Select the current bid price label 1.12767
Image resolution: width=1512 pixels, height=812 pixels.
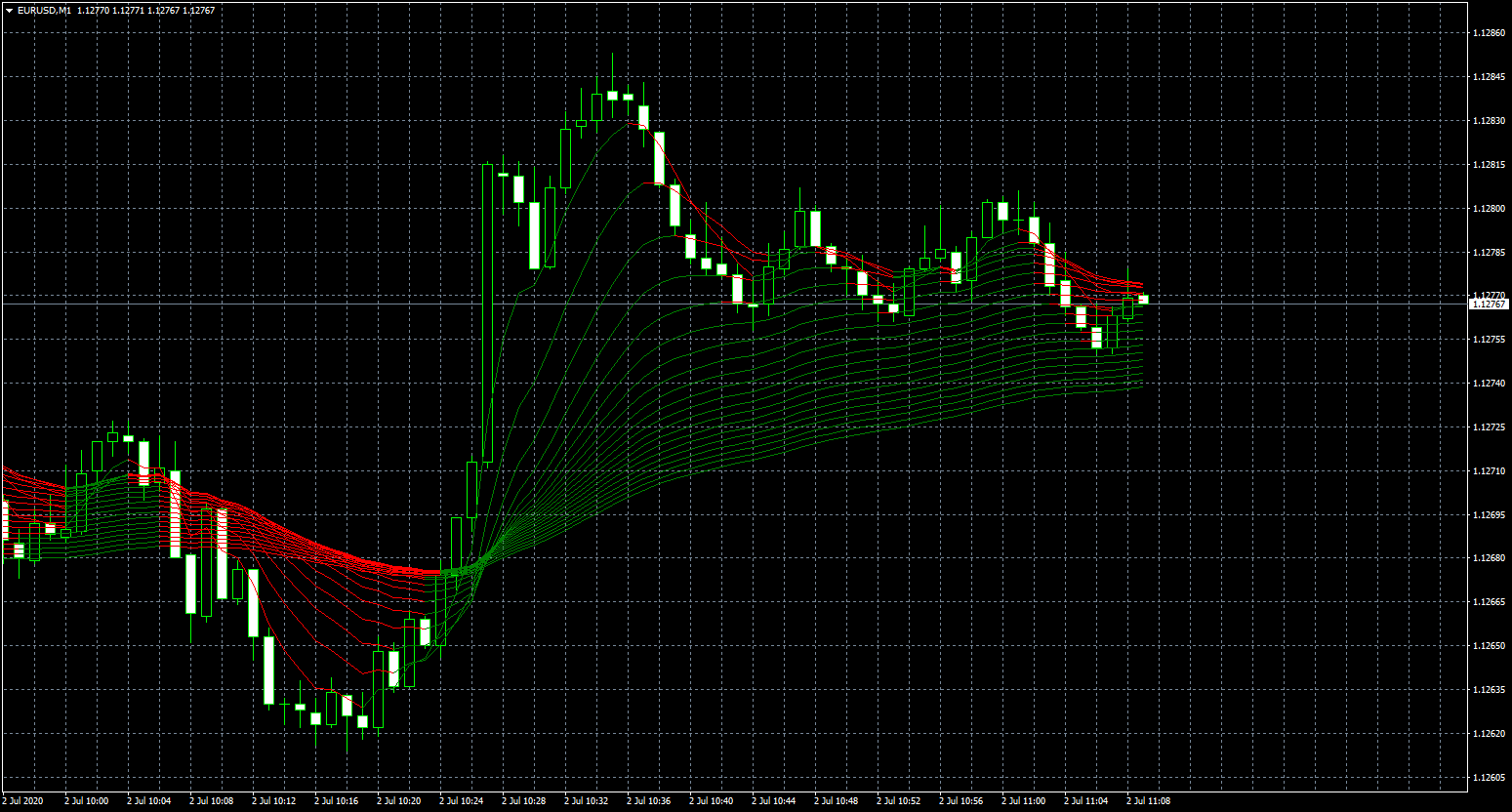pyautogui.click(x=1489, y=304)
